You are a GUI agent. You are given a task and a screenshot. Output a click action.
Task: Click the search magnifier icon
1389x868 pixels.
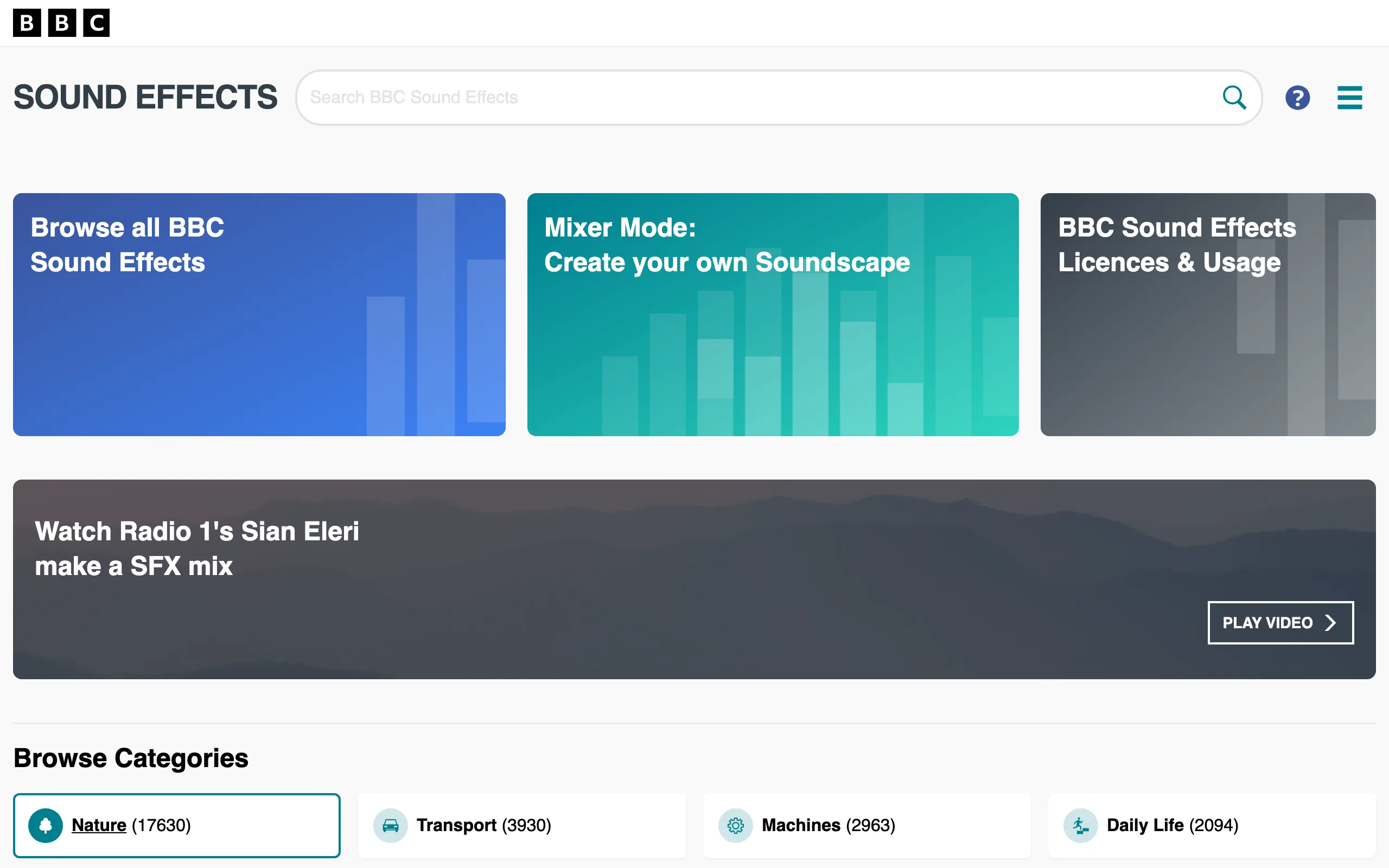click(1234, 98)
